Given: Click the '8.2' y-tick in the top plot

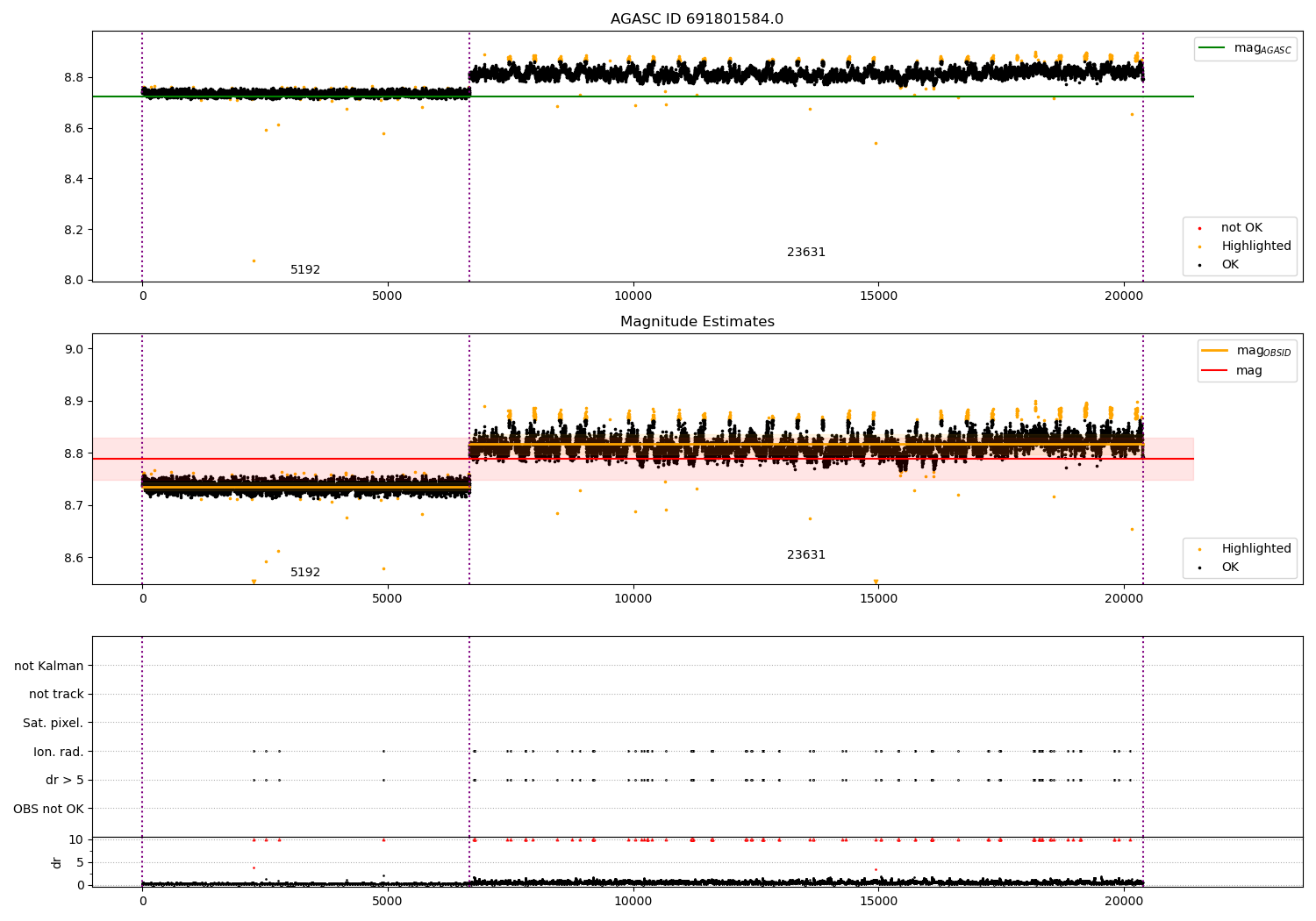Looking at the screenshot, I should pyautogui.click(x=73, y=230).
